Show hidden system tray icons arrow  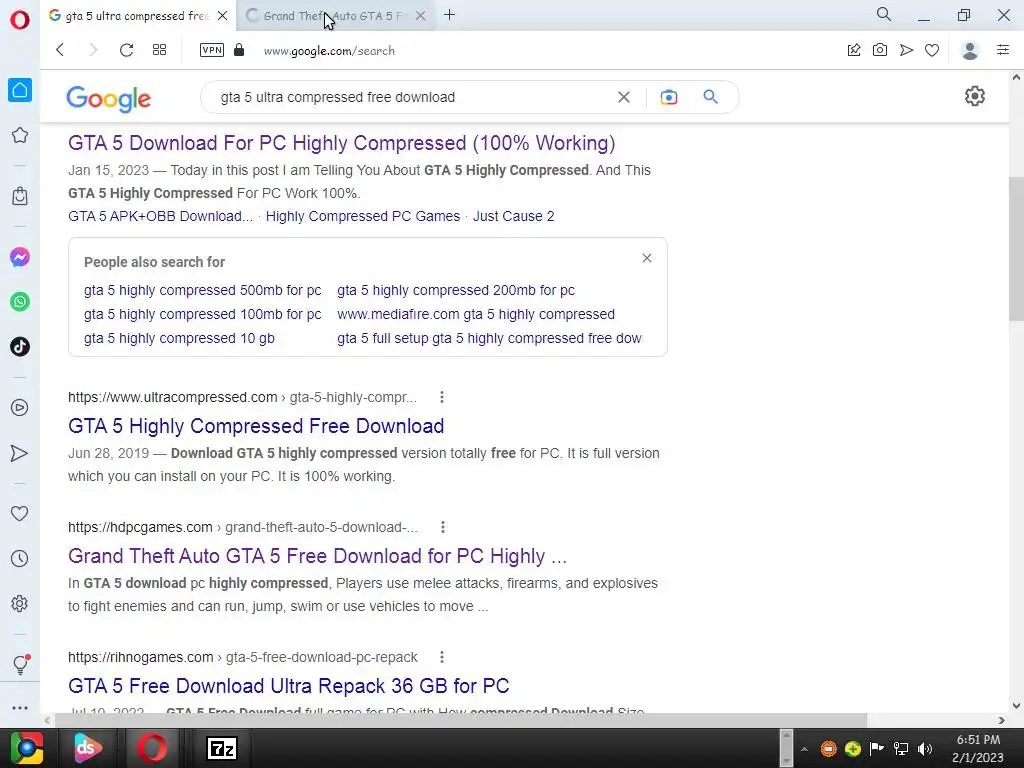[805, 749]
